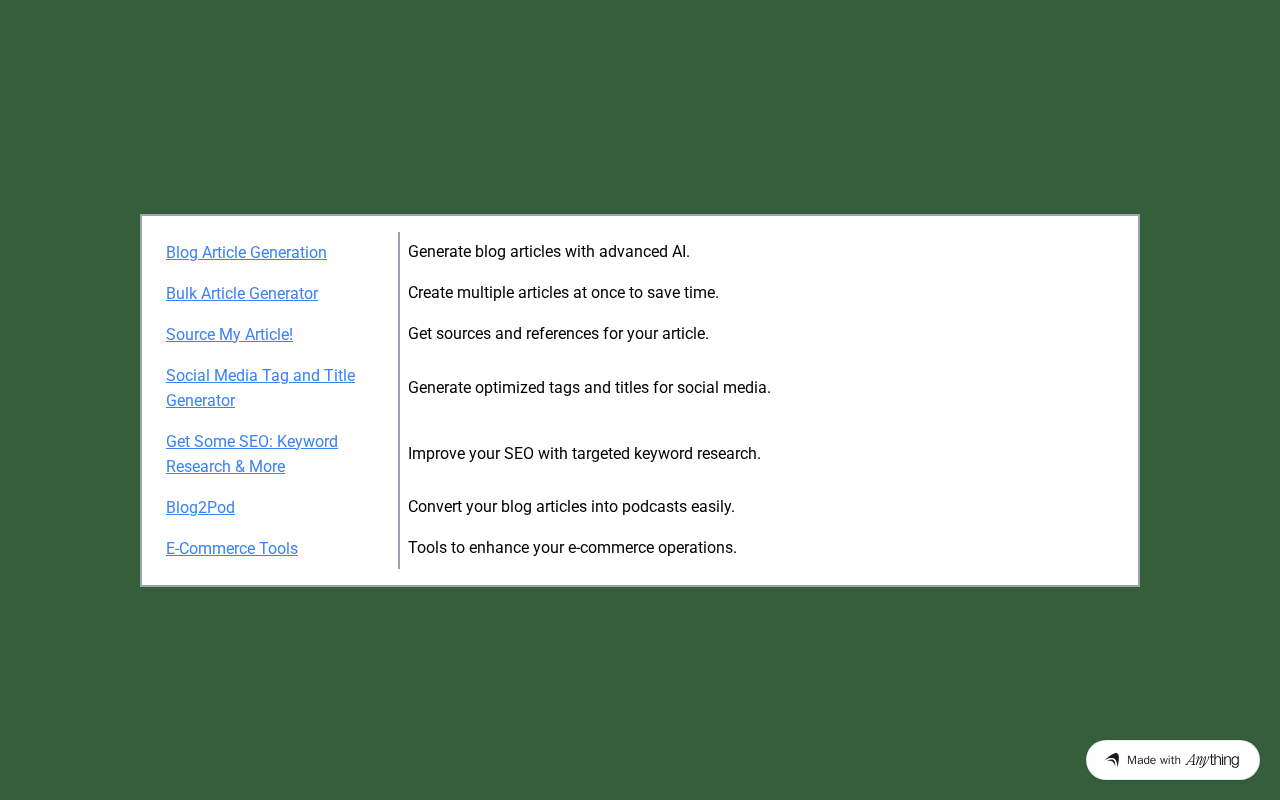Open Get Some SEO: Keyword link

pyautogui.click(x=252, y=441)
